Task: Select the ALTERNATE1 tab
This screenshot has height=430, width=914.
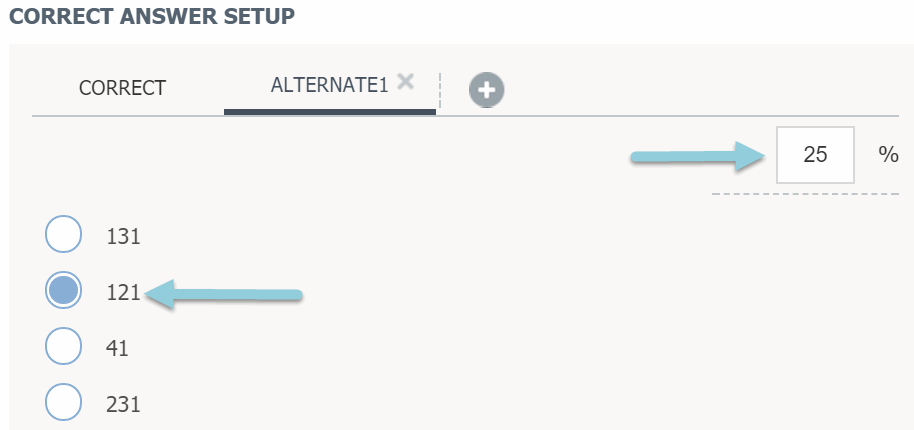Action: click(328, 86)
